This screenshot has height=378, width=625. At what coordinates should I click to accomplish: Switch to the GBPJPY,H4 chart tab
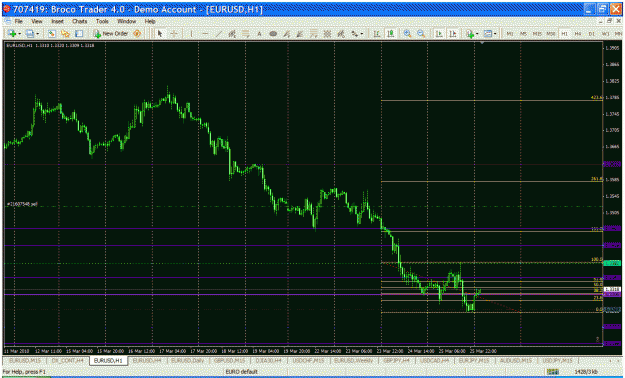pyautogui.click(x=396, y=360)
